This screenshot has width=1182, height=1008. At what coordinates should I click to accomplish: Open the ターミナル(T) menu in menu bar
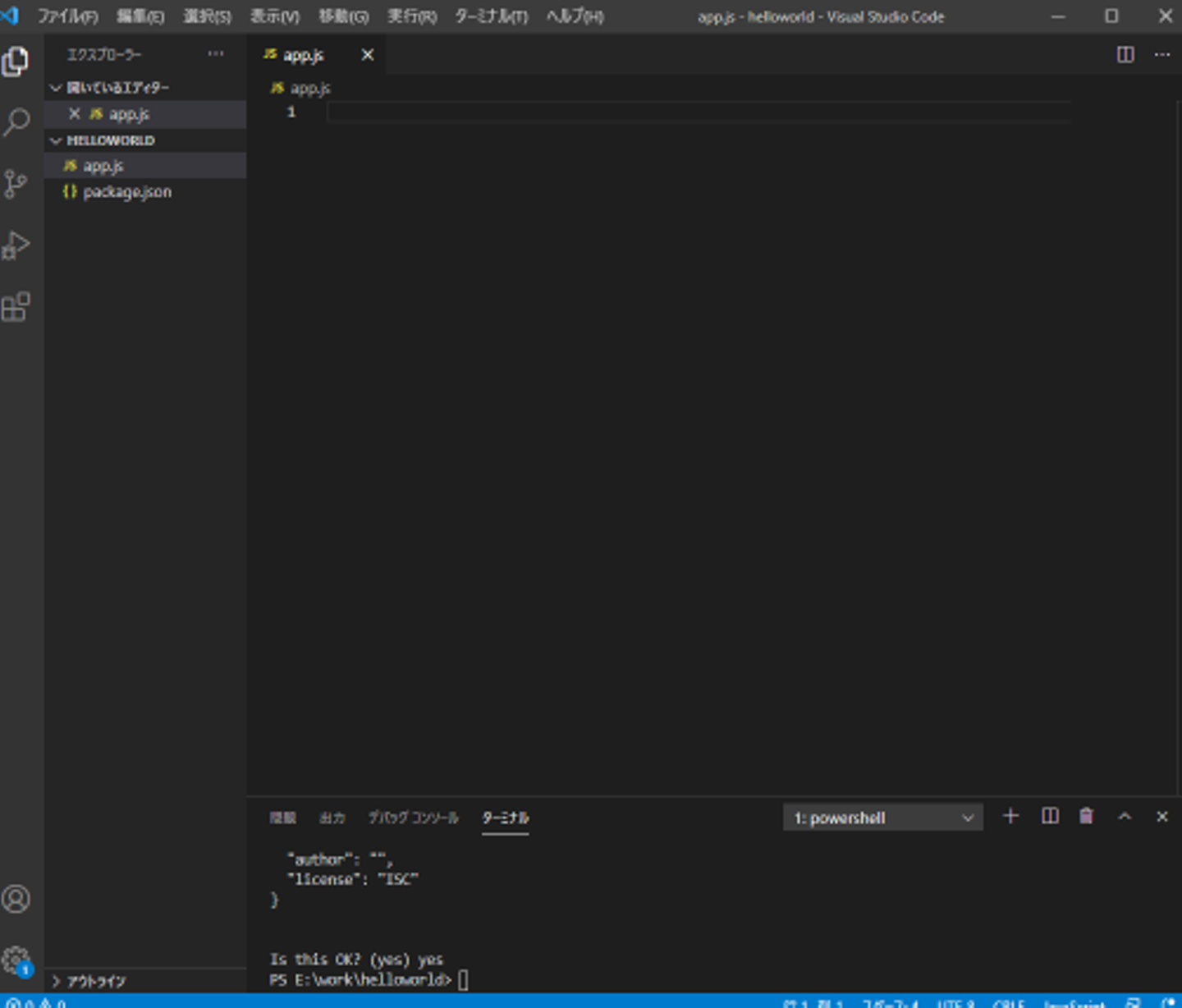pos(491,16)
